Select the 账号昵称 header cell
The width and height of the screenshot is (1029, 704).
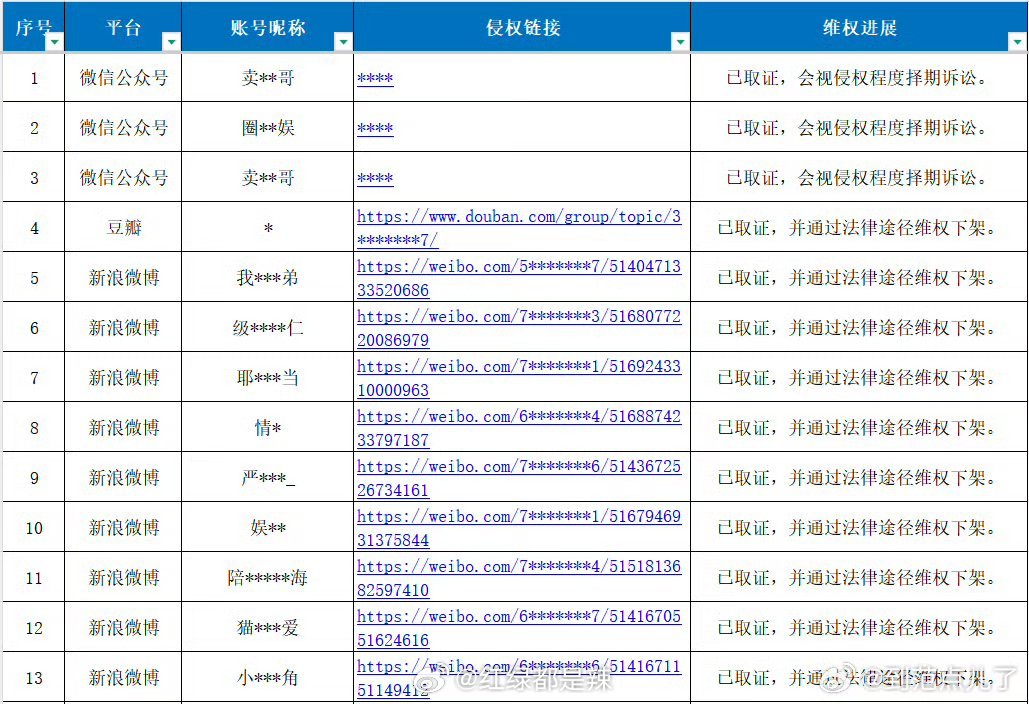267,27
